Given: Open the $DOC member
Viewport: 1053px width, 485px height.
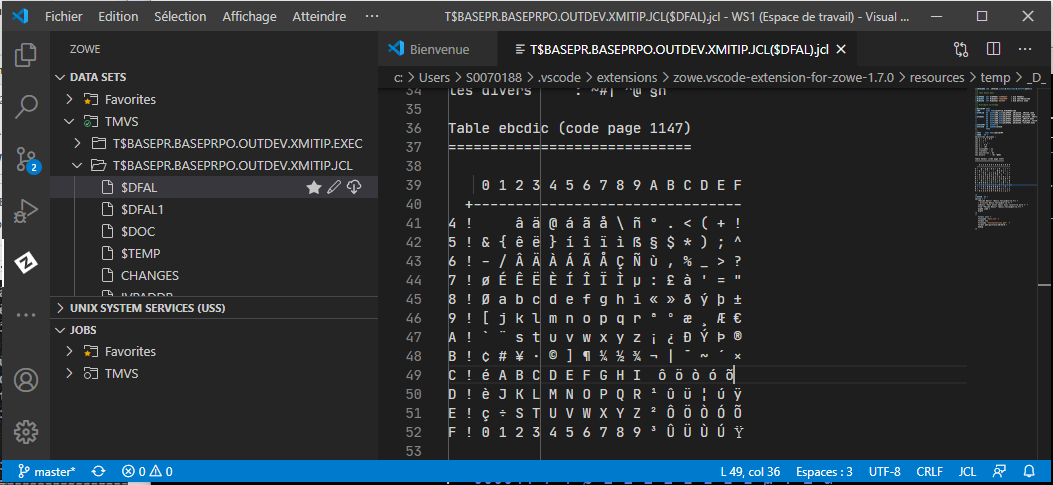Looking at the screenshot, I should click(x=138, y=232).
